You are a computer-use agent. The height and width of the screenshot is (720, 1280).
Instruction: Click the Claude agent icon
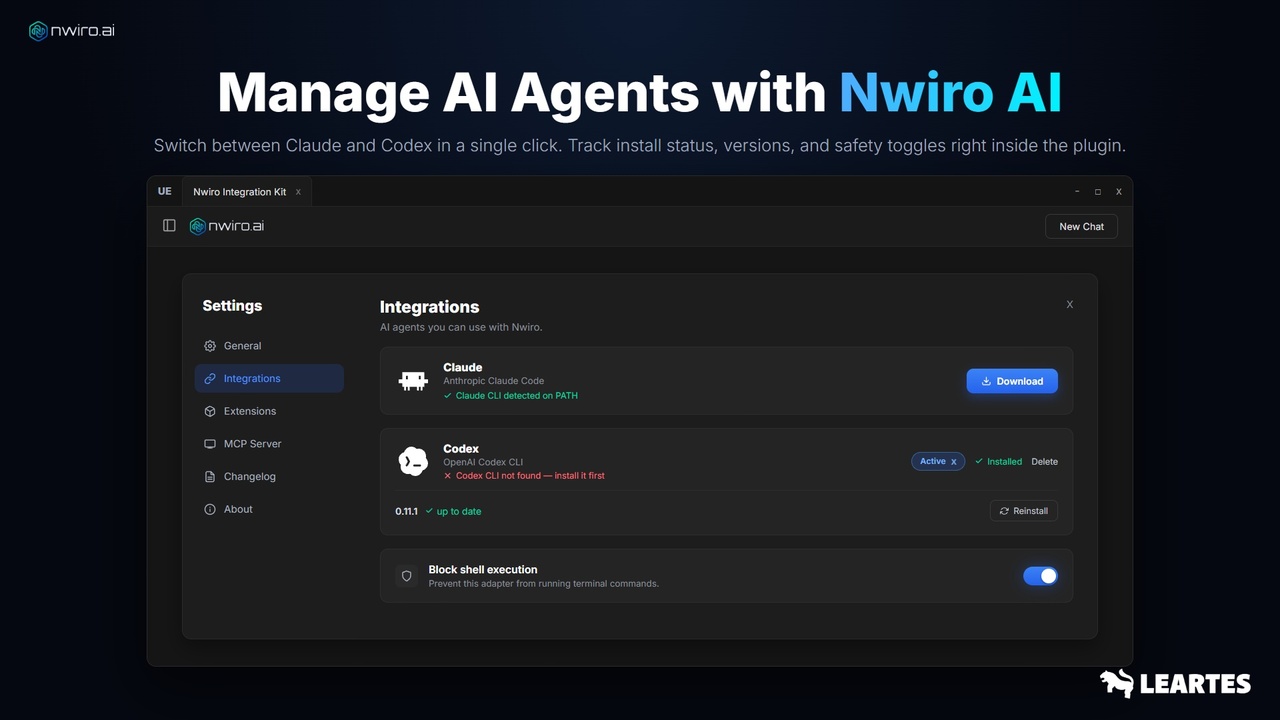(413, 381)
